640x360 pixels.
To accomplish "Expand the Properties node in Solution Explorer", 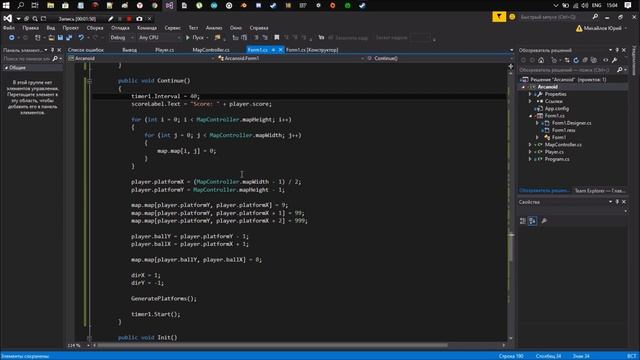I will pyautogui.click(x=530, y=94).
